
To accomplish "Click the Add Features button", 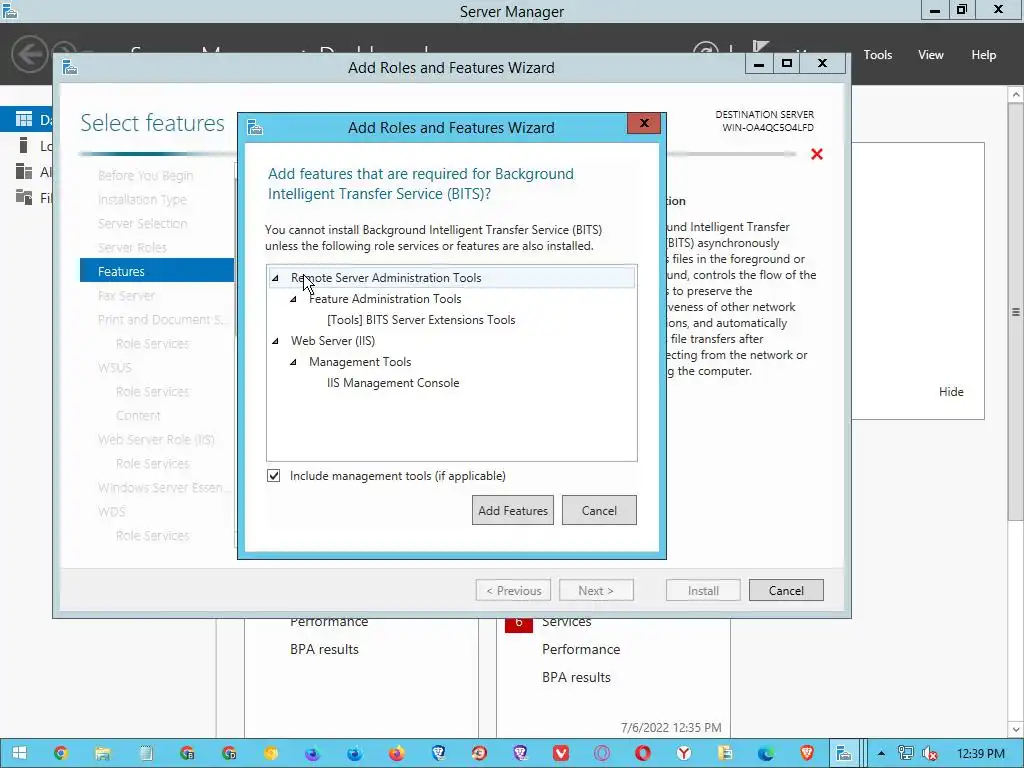I will pyautogui.click(x=513, y=510).
